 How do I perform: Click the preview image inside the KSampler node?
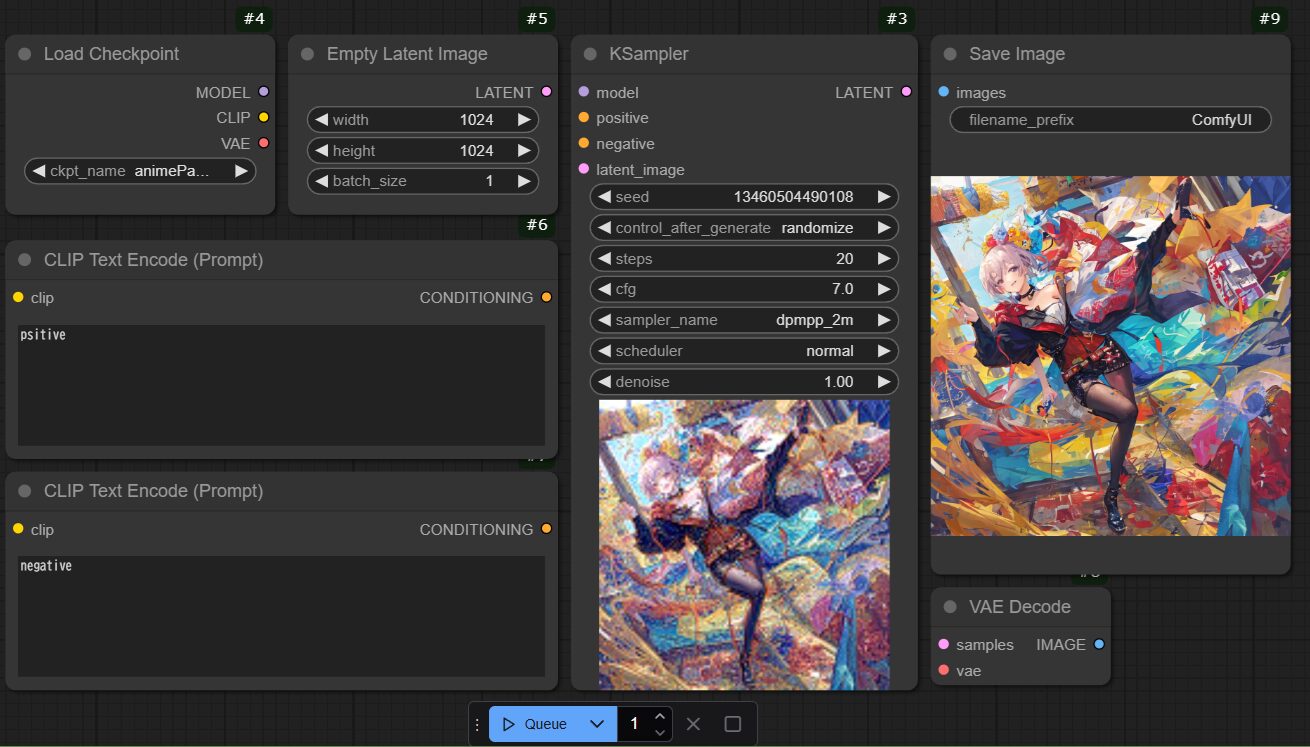pos(744,545)
